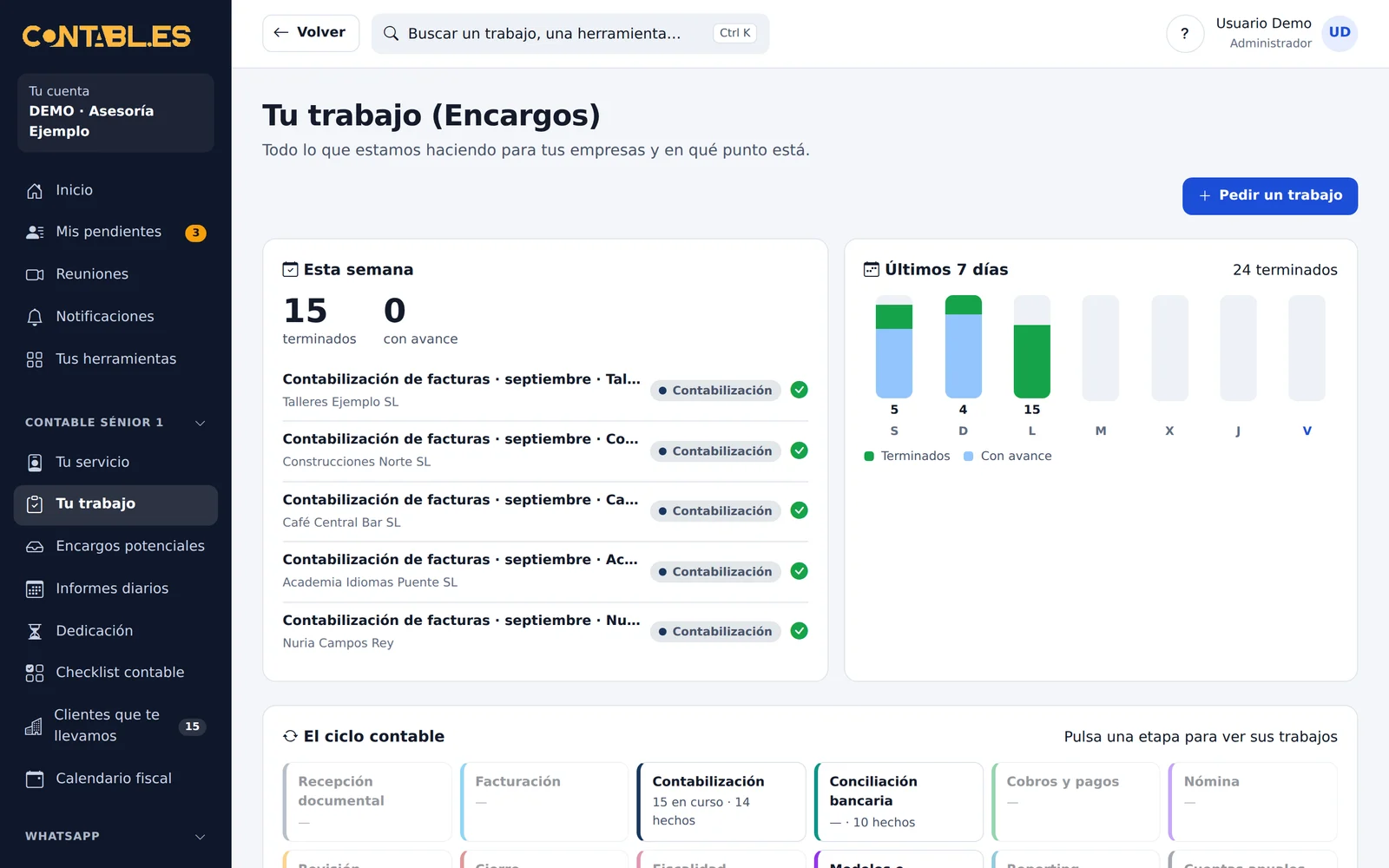Viewport: 1389px width, 868px height.
Task: Select Tu trabajo in sidebar
Action: point(115,504)
